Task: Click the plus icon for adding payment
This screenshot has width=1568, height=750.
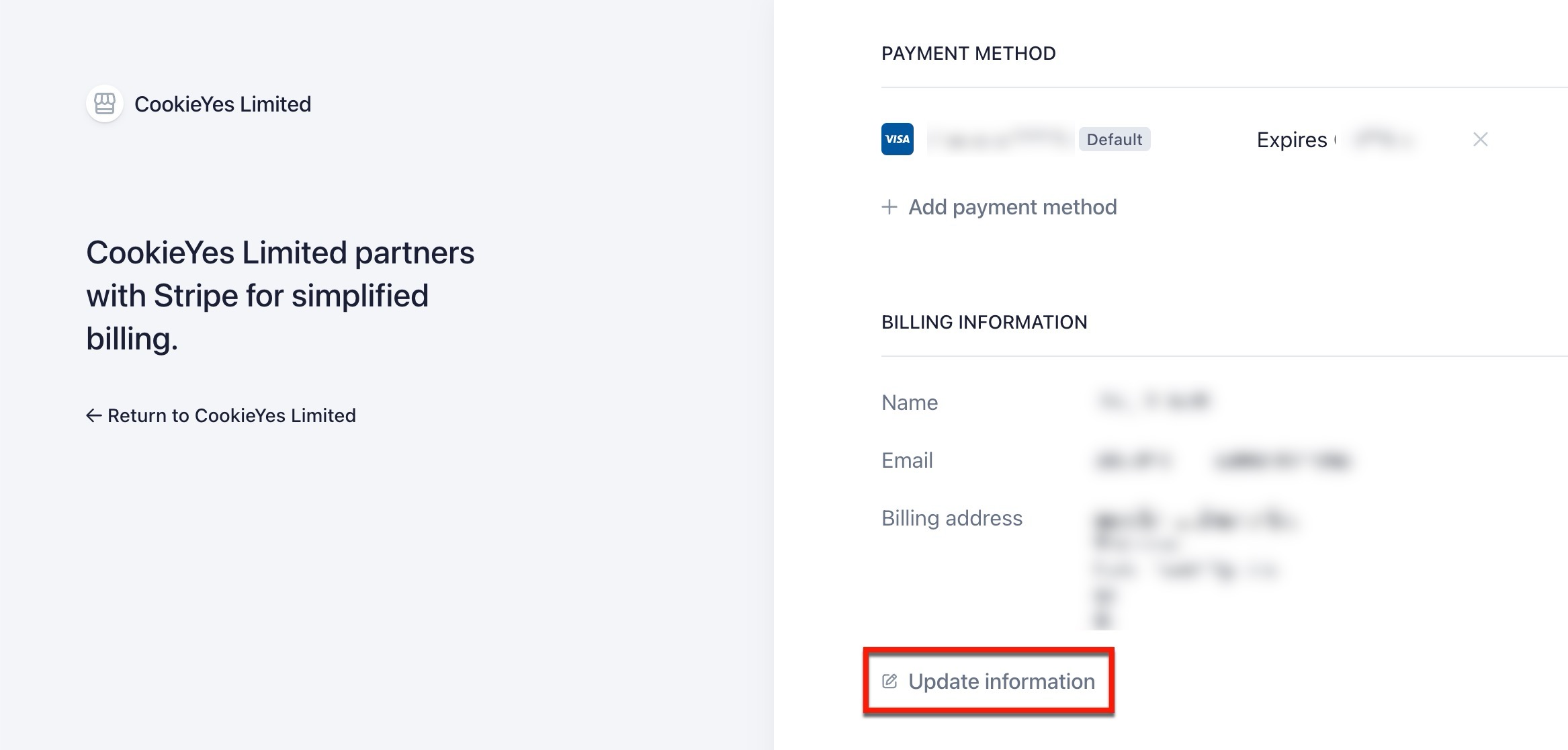Action: click(889, 207)
